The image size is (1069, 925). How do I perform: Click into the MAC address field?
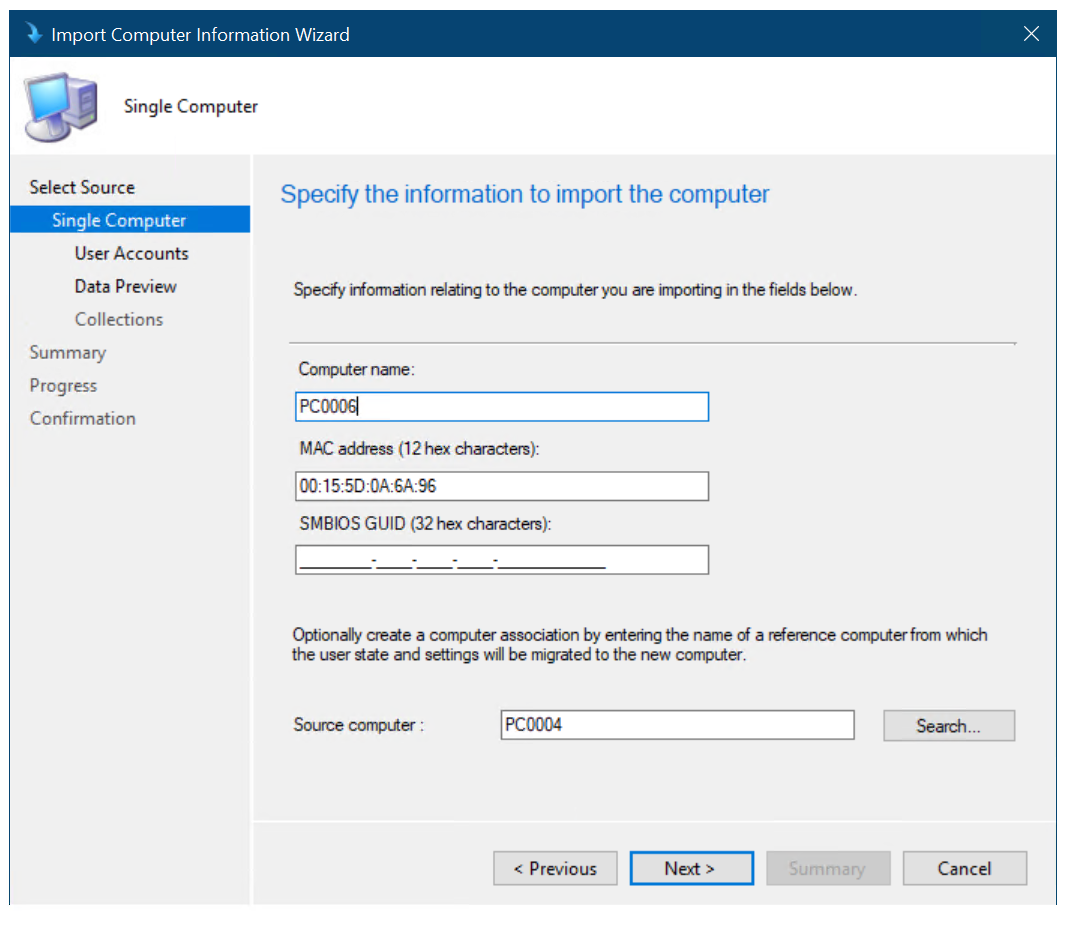(502, 486)
